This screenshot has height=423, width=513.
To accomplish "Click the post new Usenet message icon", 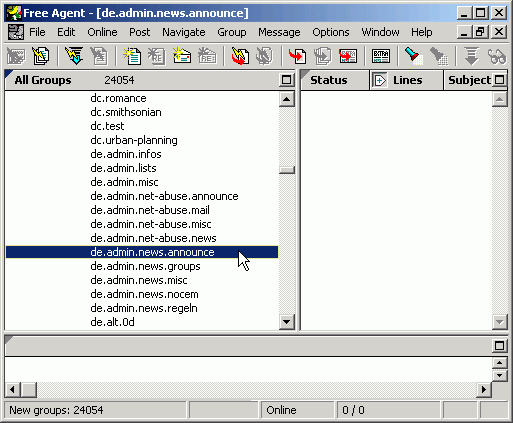I will click(x=132, y=56).
